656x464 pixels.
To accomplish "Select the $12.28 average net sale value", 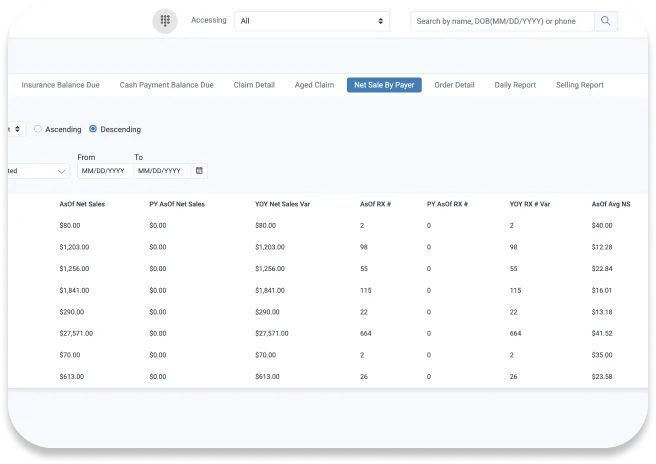I will click(x=602, y=247).
